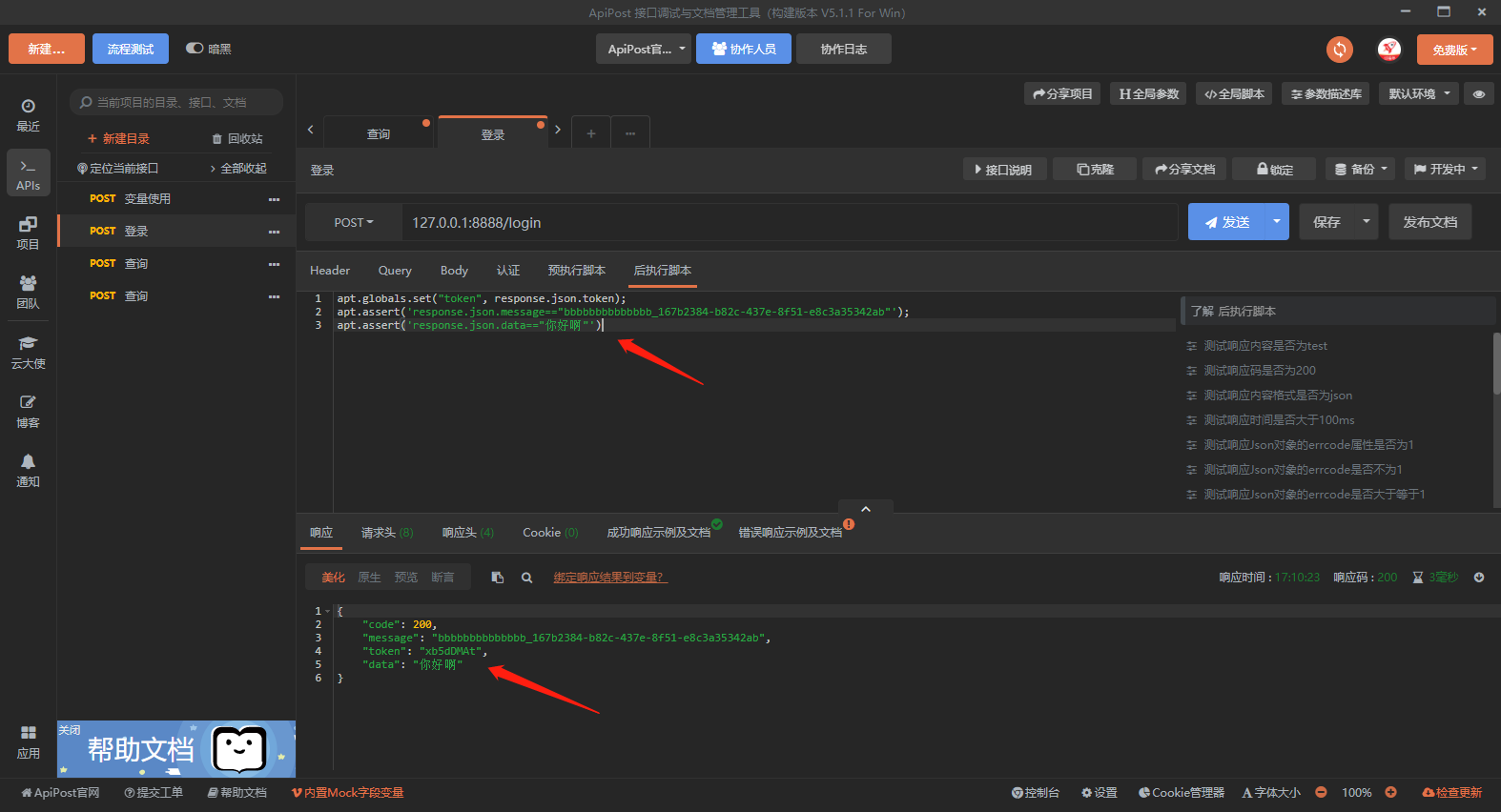Add a new request tab
The image size is (1501, 812).
pos(591,133)
